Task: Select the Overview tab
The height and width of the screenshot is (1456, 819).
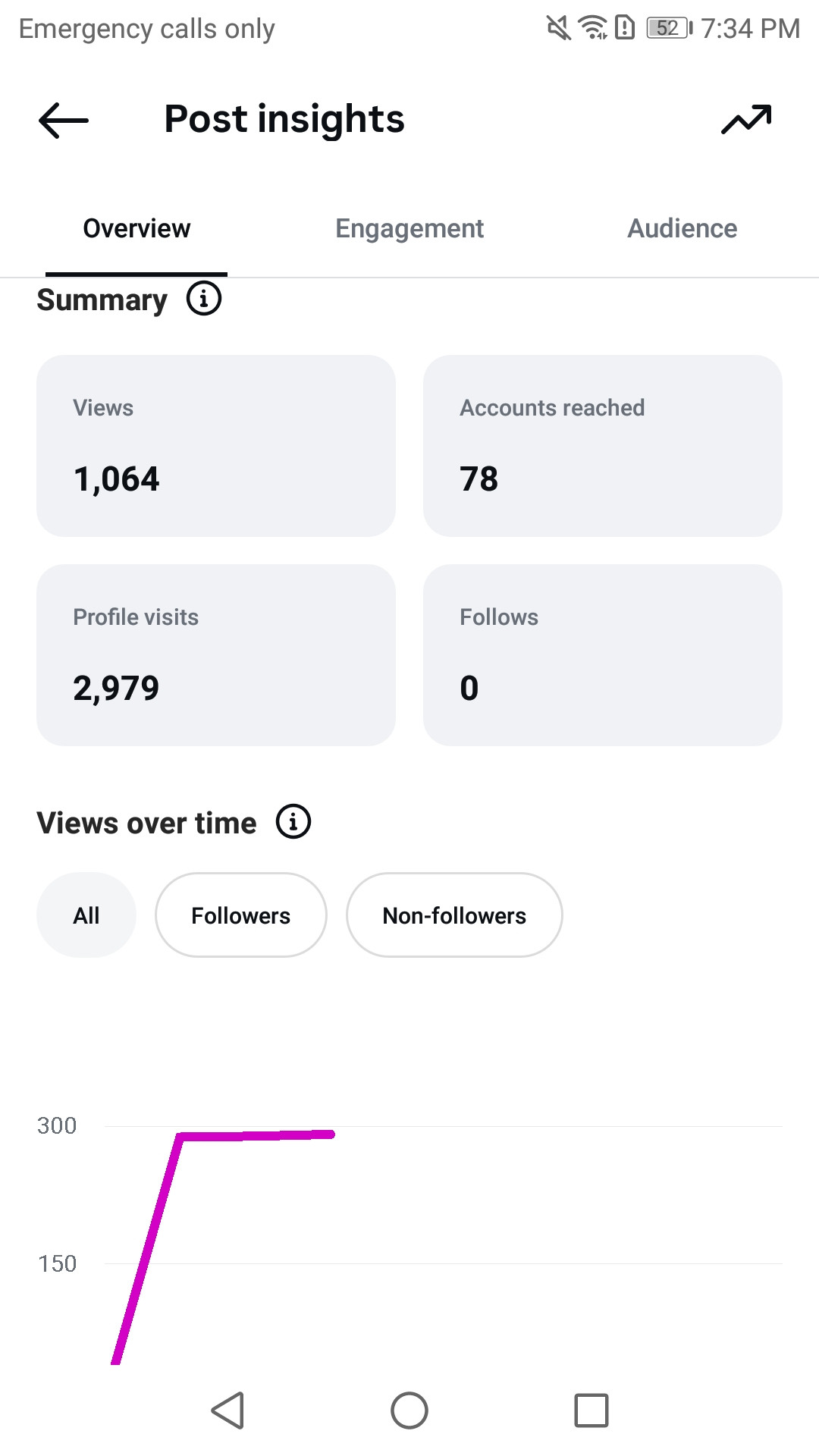Action: click(136, 228)
